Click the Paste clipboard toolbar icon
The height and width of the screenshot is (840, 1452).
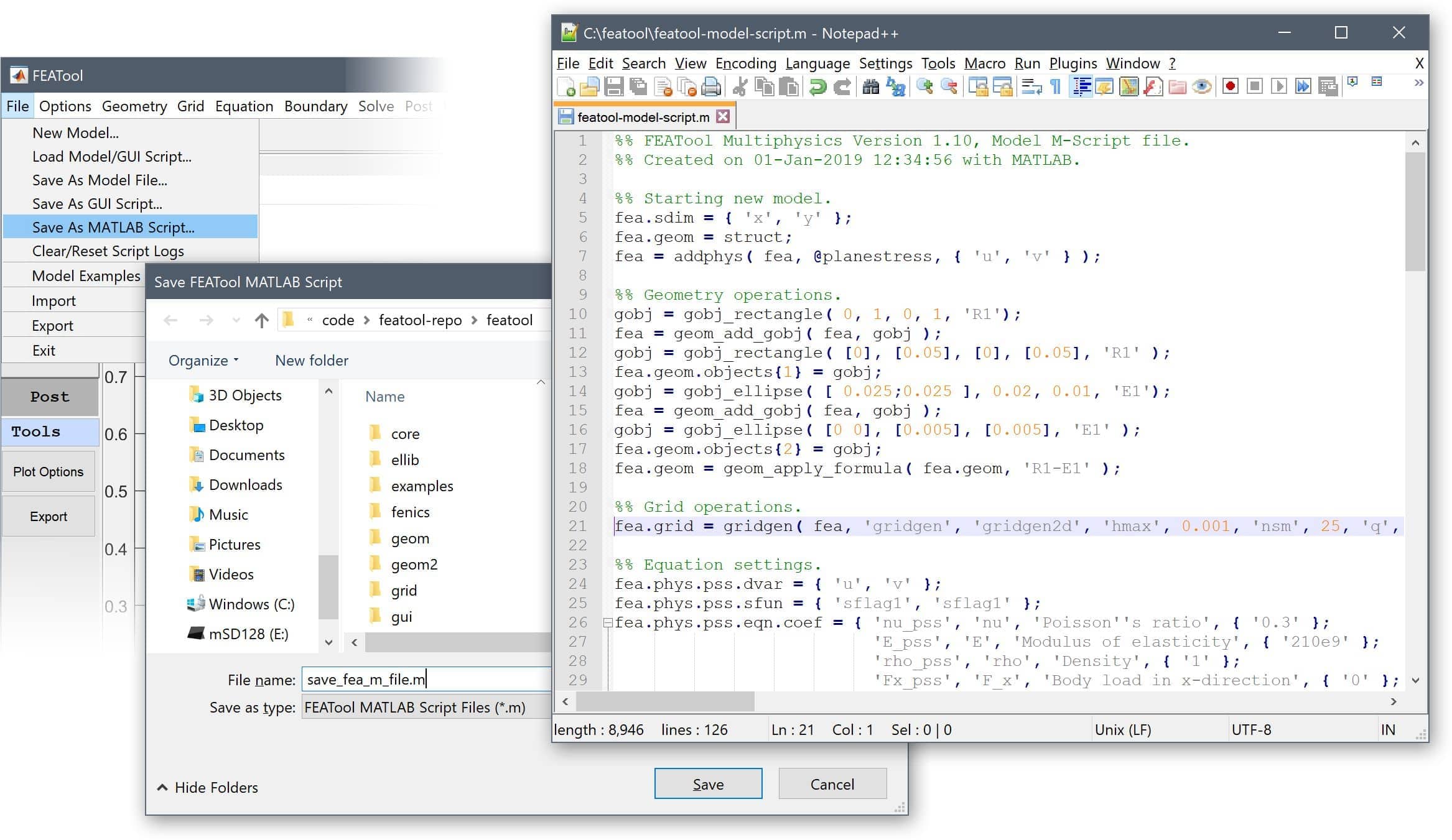tap(789, 87)
